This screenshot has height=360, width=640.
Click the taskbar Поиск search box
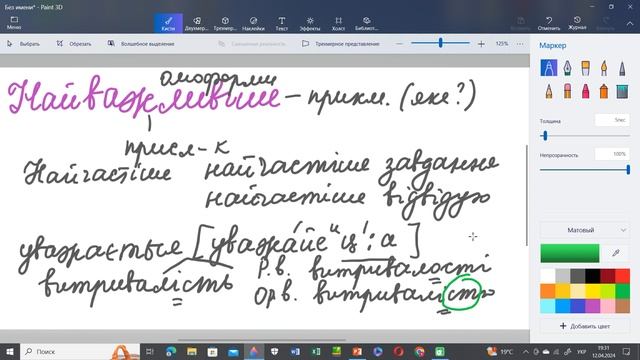(x=80, y=351)
